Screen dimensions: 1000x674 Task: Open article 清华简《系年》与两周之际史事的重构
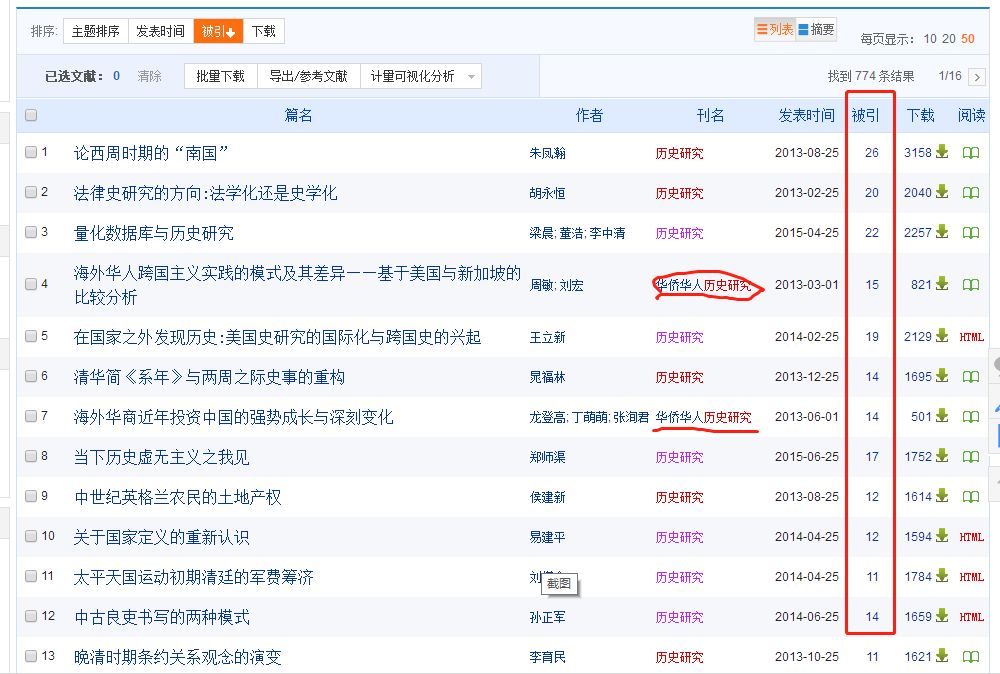[x=209, y=377]
